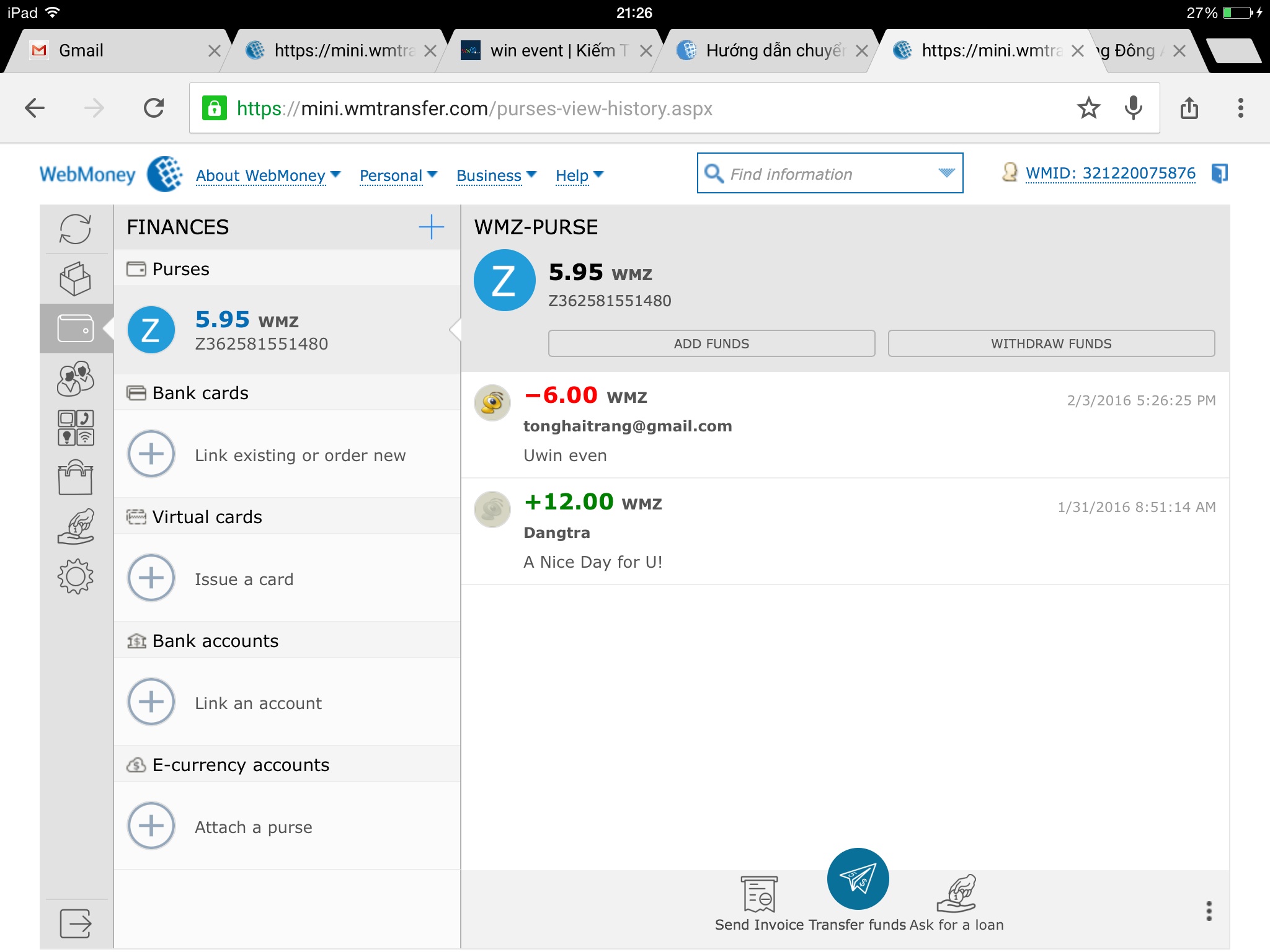The height and width of the screenshot is (952, 1270).
Task: Open the -6.00 WMZ transaction entry
Action: point(845,425)
